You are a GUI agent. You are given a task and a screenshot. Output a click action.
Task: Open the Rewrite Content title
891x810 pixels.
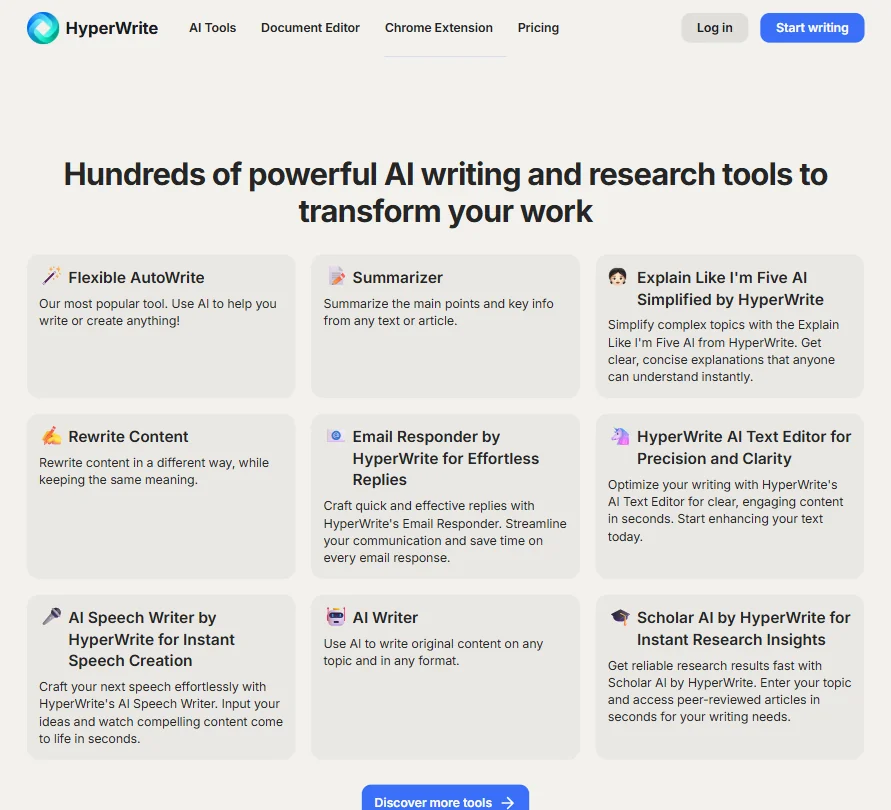point(128,437)
